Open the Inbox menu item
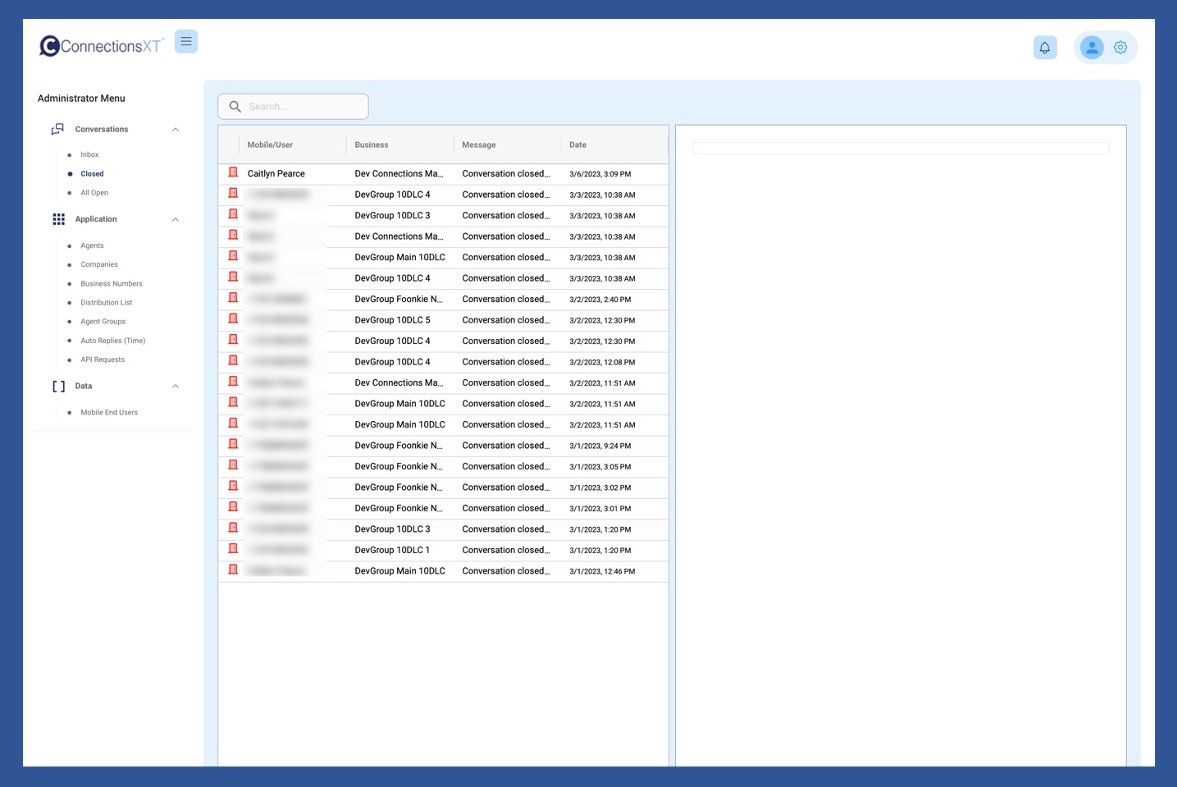Screen dimensions: 1177x787 (x=90, y=155)
